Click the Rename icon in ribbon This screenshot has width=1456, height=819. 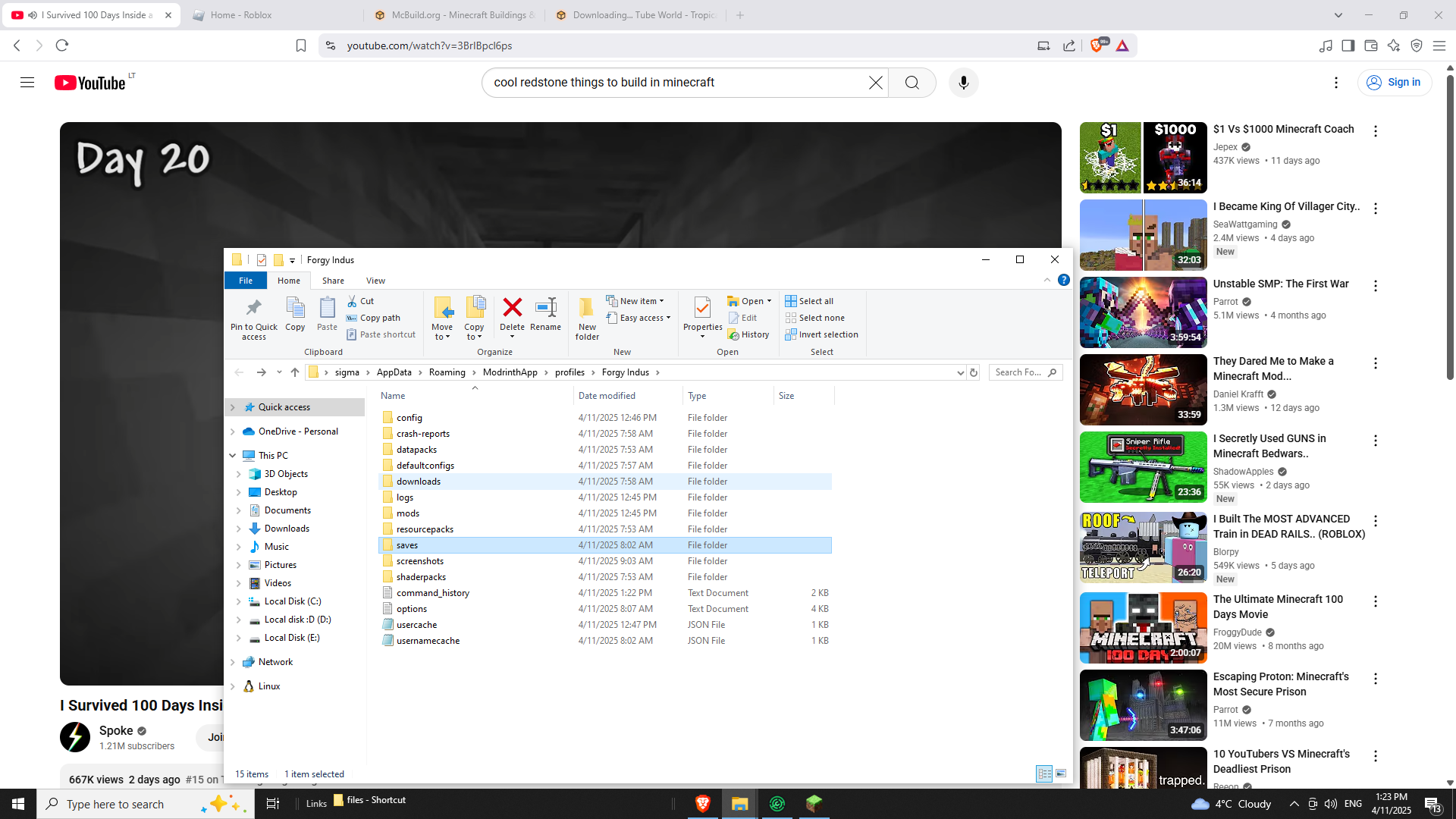[x=545, y=309]
